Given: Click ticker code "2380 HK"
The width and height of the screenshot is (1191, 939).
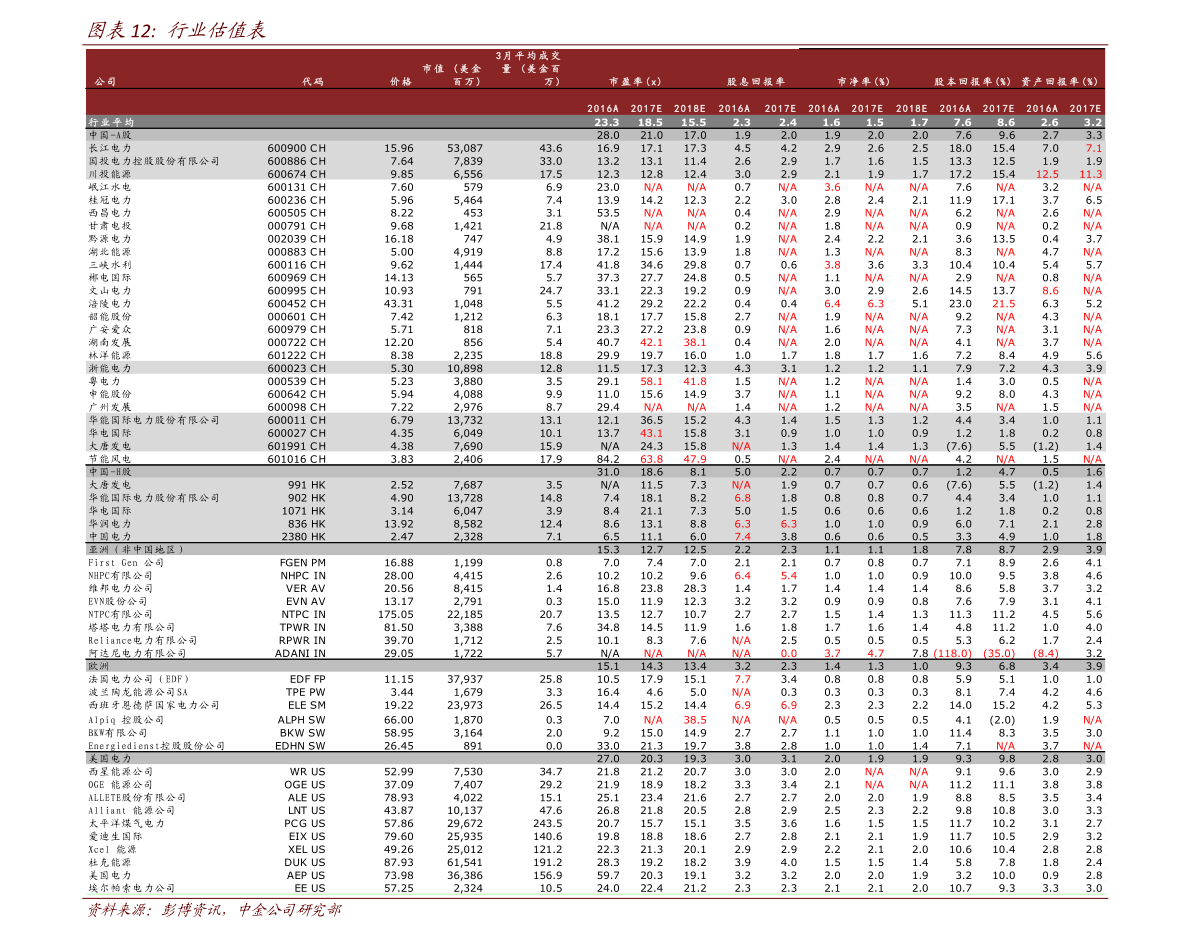Looking at the screenshot, I should (x=304, y=536).
